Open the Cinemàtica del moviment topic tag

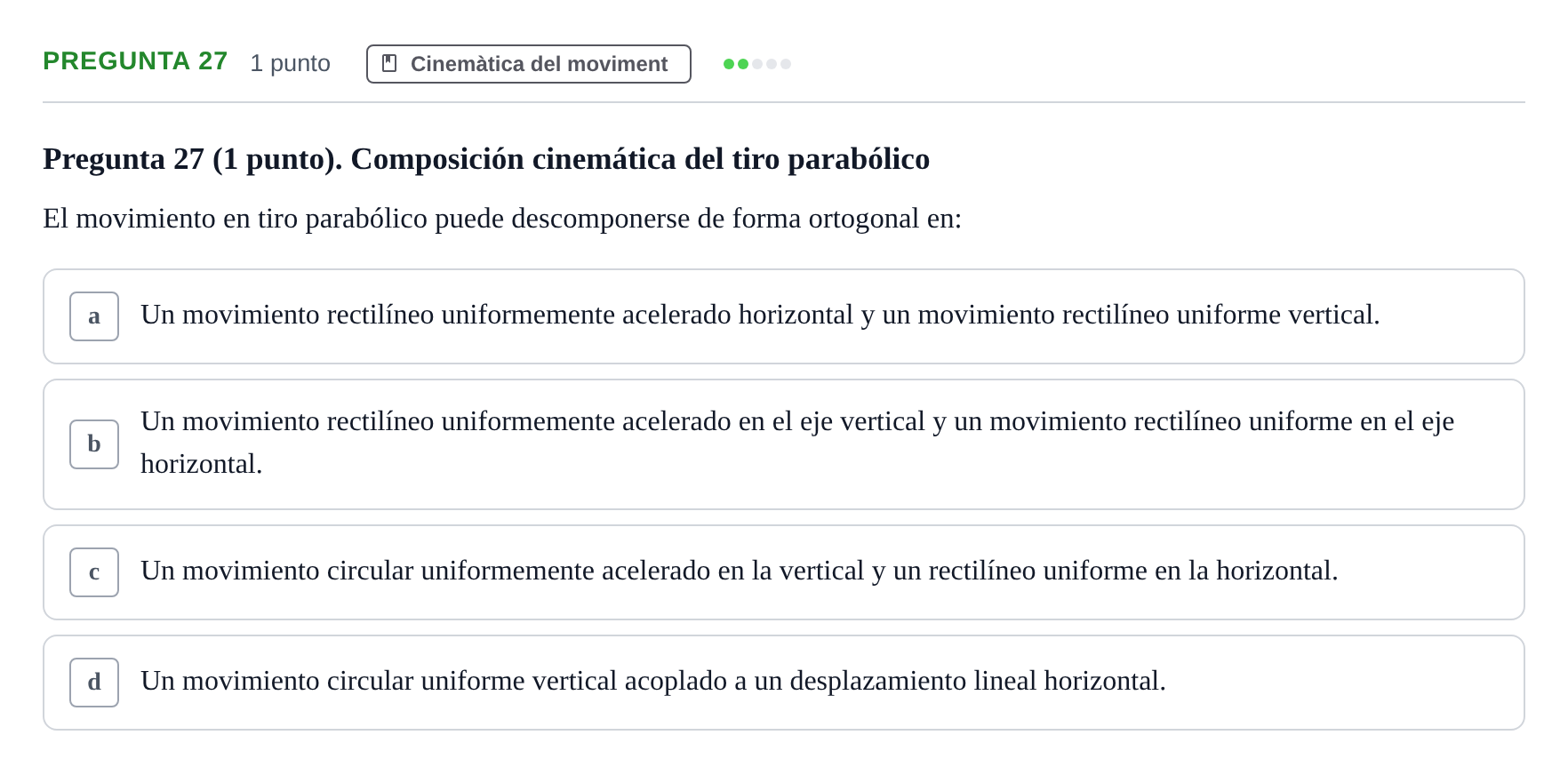529,64
